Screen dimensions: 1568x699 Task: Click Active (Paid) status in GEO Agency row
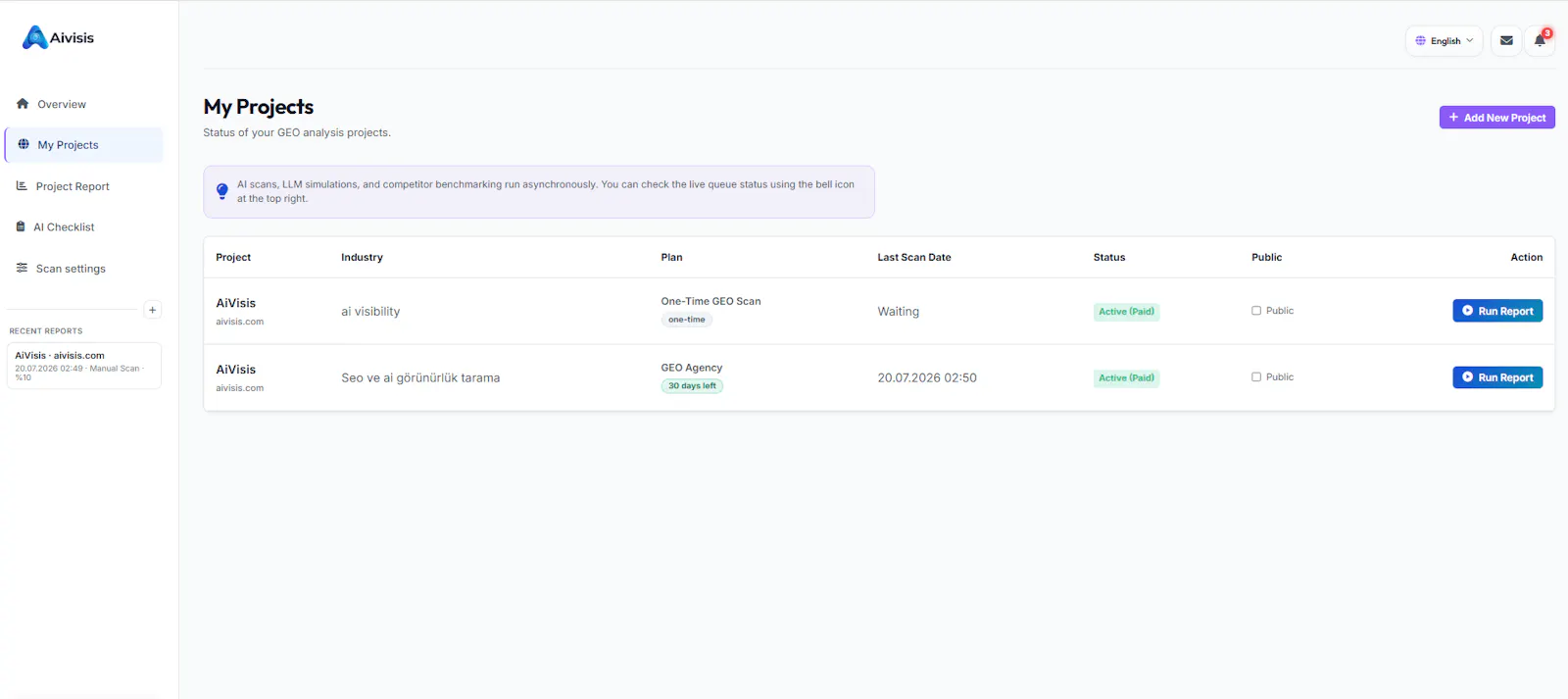point(1126,378)
